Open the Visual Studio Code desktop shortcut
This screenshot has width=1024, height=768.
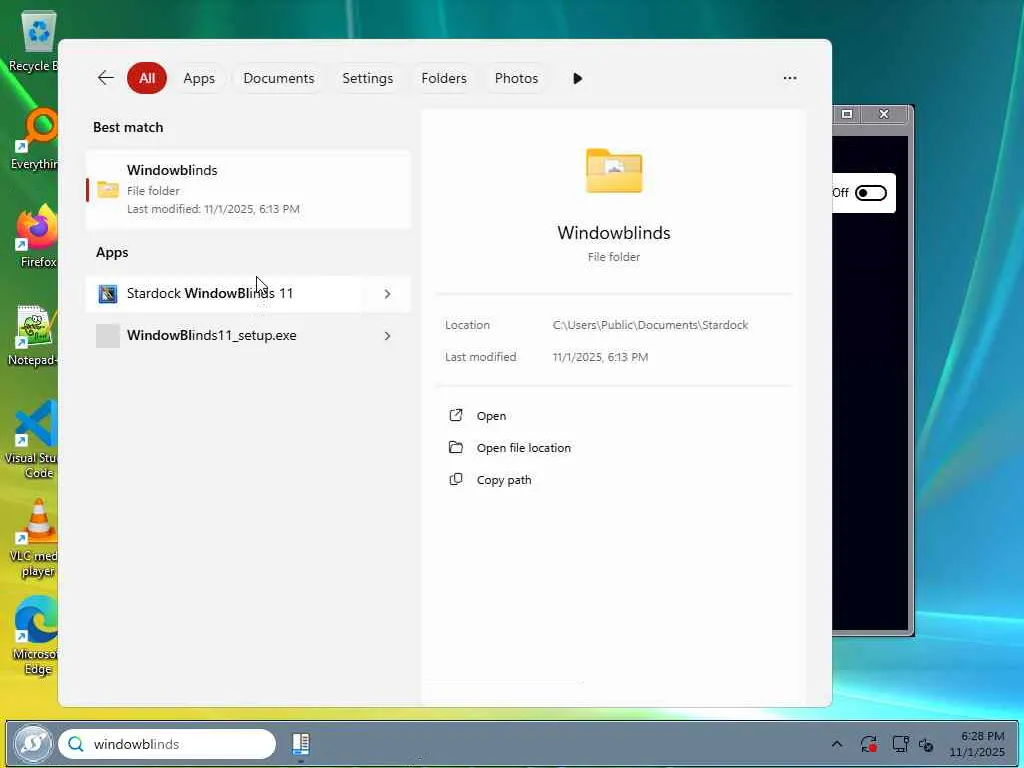coord(33,440)
